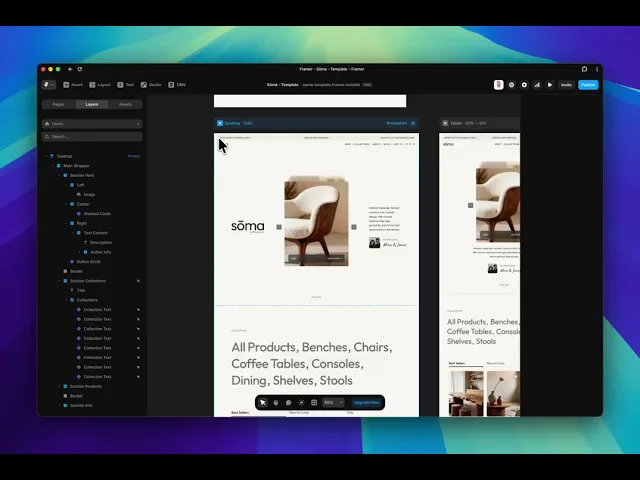Switch to the Assets tab
The width and height of the screenshot is (640, 480).
125,104
